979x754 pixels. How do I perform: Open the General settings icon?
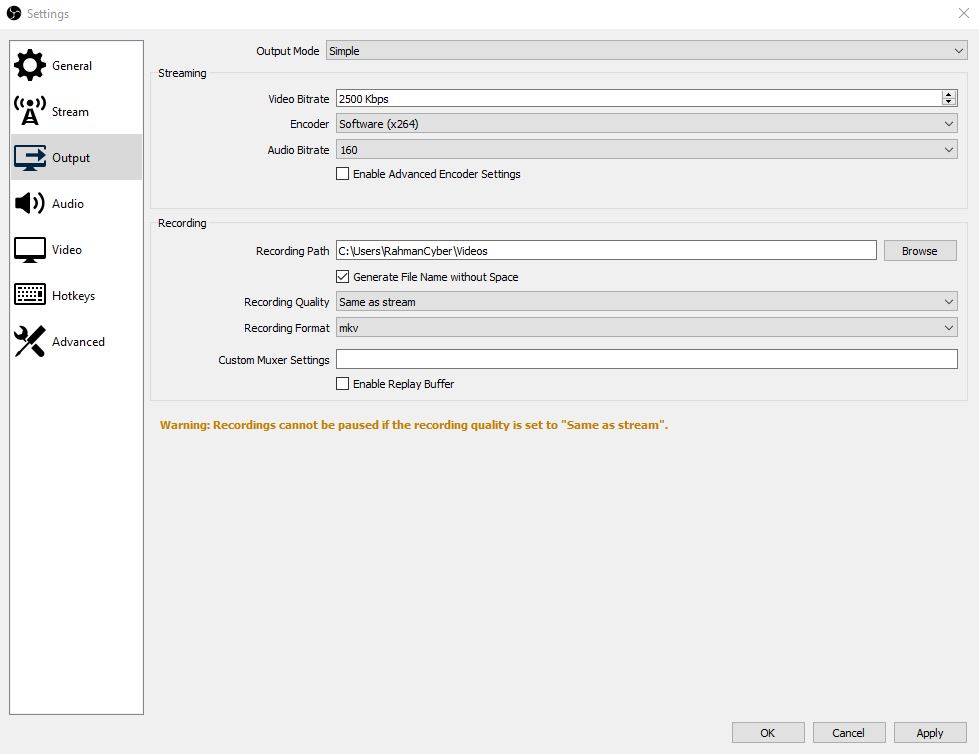(29, 65)
